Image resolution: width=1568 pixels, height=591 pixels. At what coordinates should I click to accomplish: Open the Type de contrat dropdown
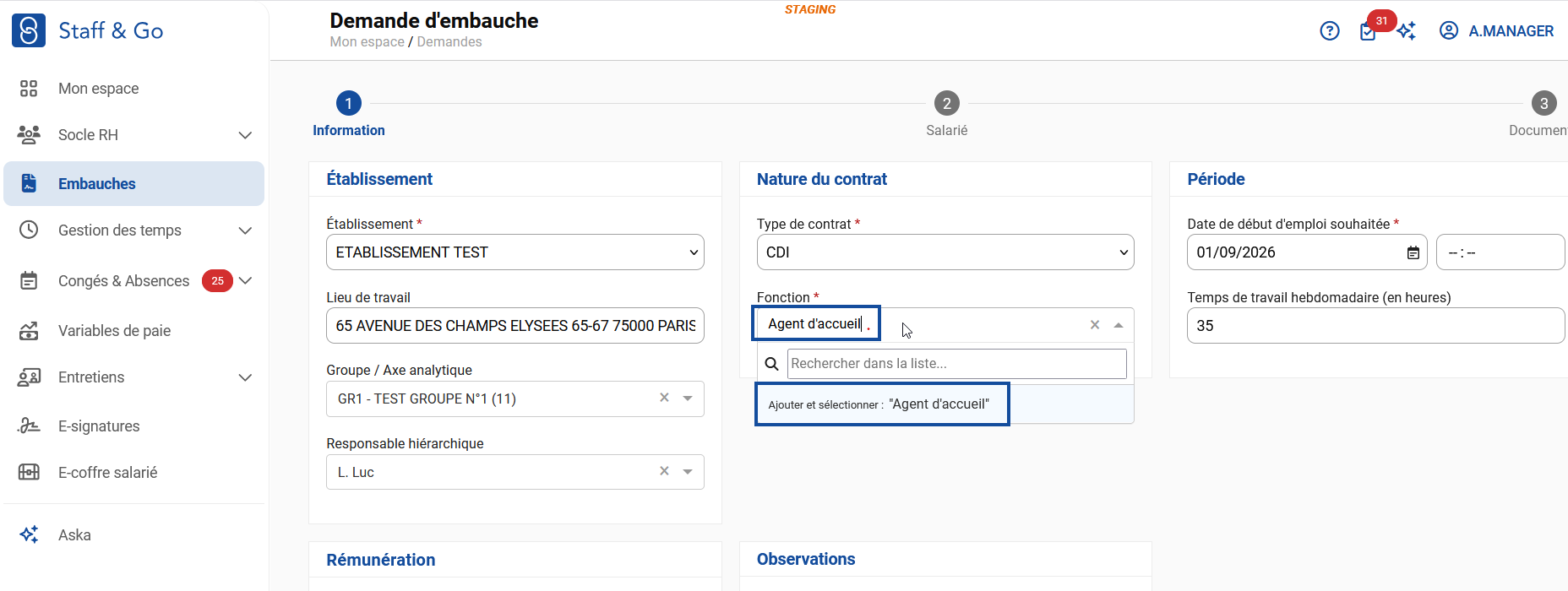pyautogui.click(x=945, y=252)
